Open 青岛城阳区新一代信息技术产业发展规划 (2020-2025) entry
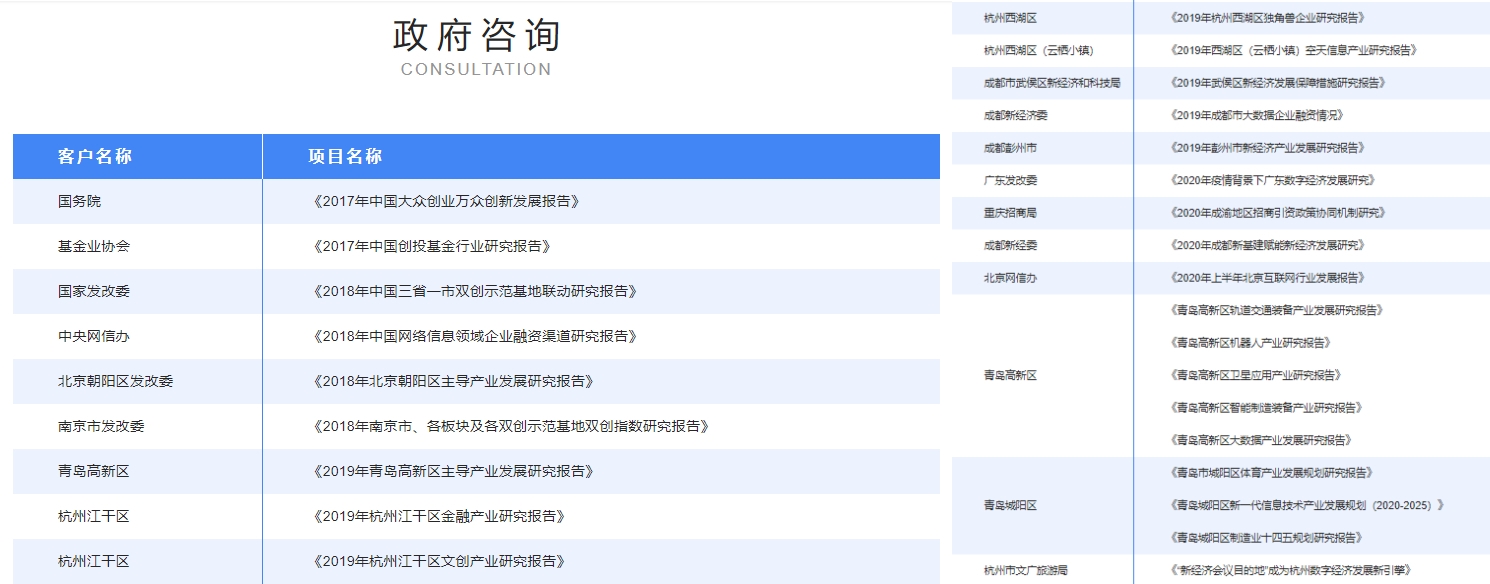This screenshot has width=1490, height=584. coord(1307,505)
